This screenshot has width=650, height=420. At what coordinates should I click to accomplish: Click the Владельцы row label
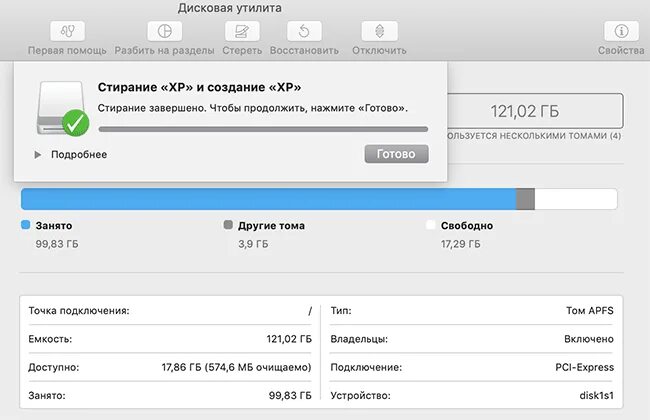click(x=359, y=339)
